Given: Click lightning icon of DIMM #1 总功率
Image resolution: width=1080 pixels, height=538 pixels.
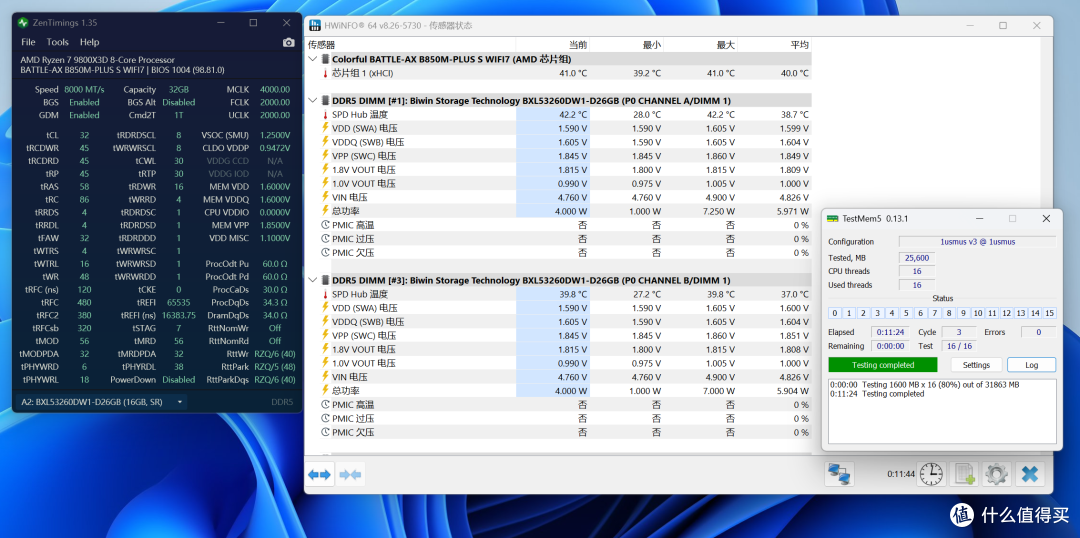Looking at the screenshot, I should pyautogui.click(x=325, y=211).
